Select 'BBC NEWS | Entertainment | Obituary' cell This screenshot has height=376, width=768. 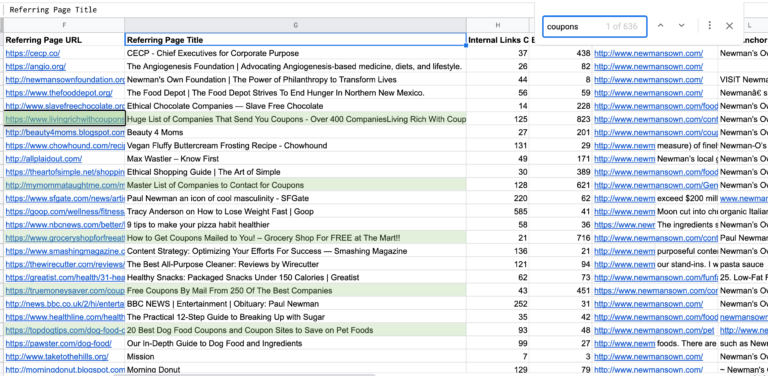coord(295,304)
